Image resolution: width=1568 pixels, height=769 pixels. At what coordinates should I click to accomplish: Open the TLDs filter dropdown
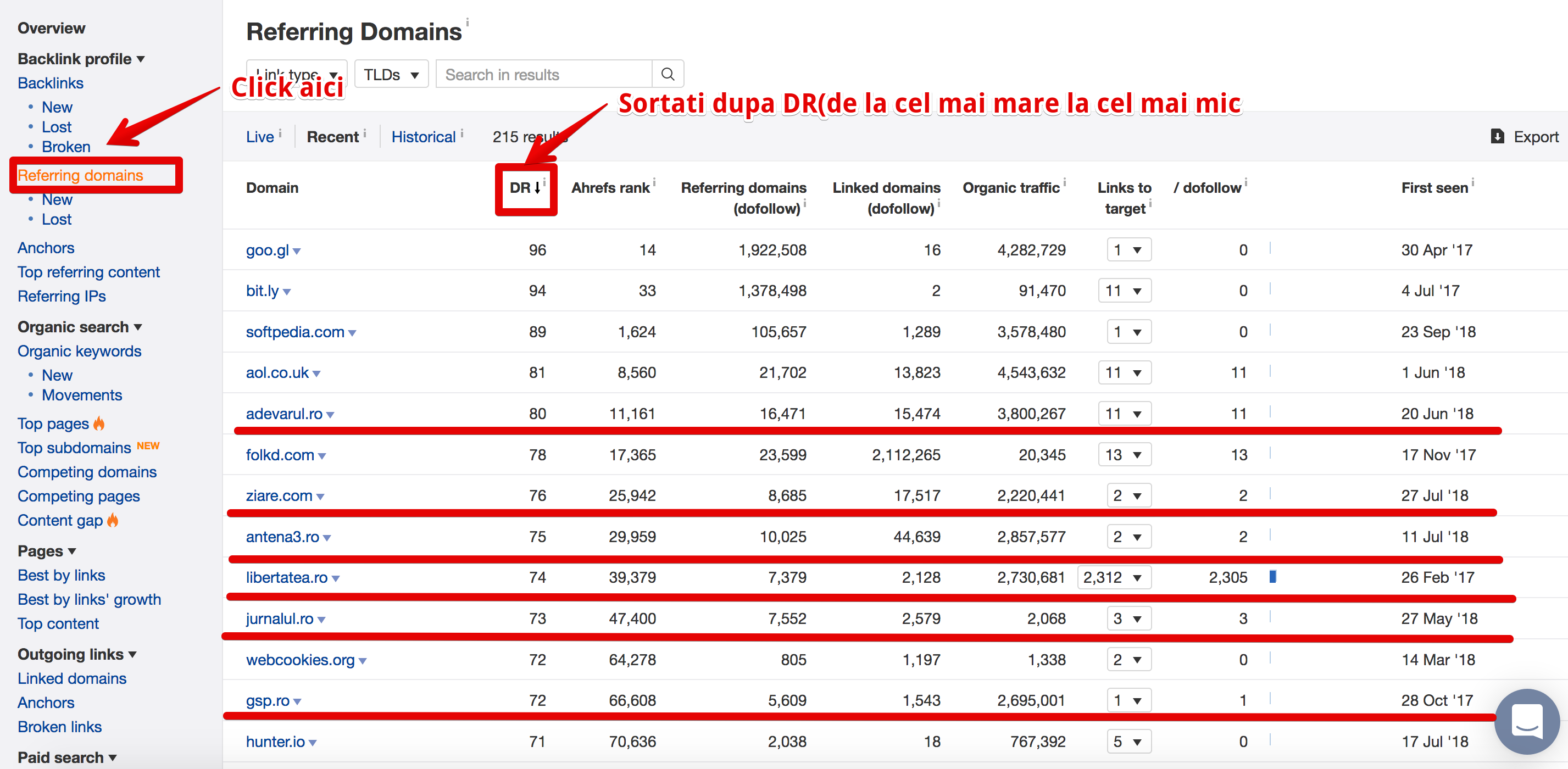click(391, 74)
